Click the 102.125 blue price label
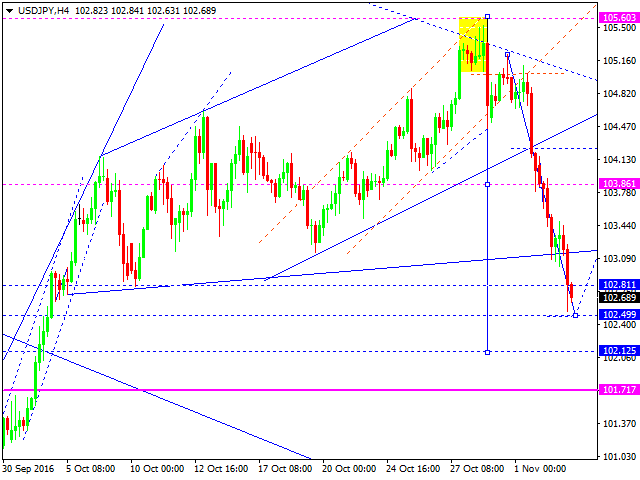 pos(619,351)
